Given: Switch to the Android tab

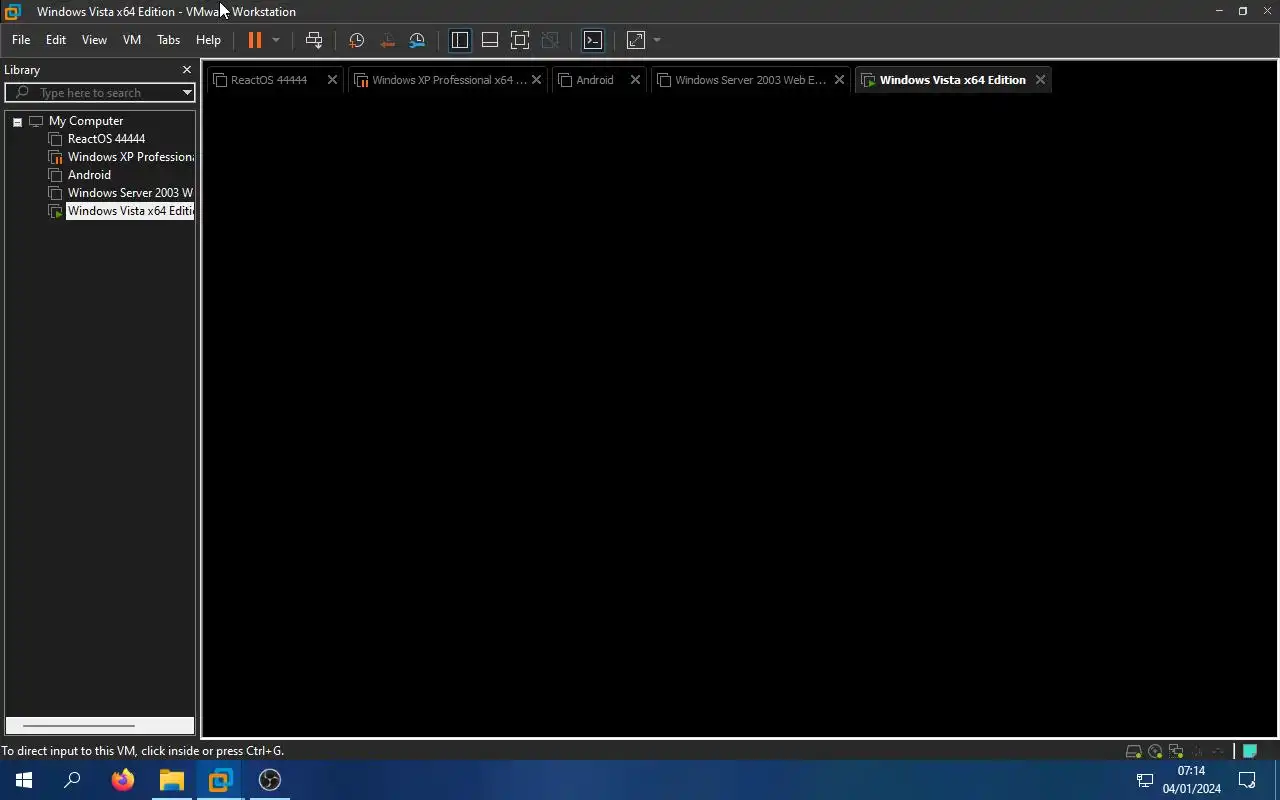Looking at the screenshot, I should tap(594, 80).
